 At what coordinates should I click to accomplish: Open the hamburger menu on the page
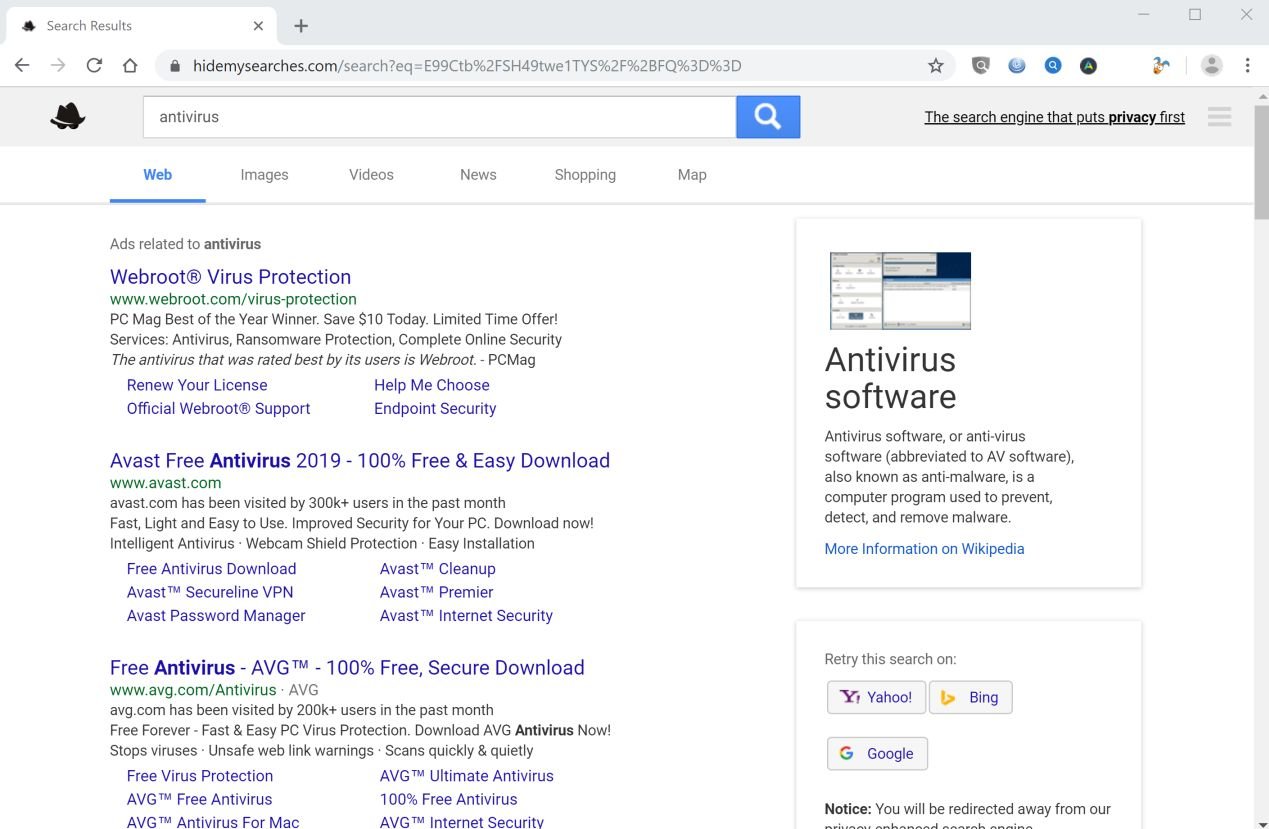click(1219, 117)
